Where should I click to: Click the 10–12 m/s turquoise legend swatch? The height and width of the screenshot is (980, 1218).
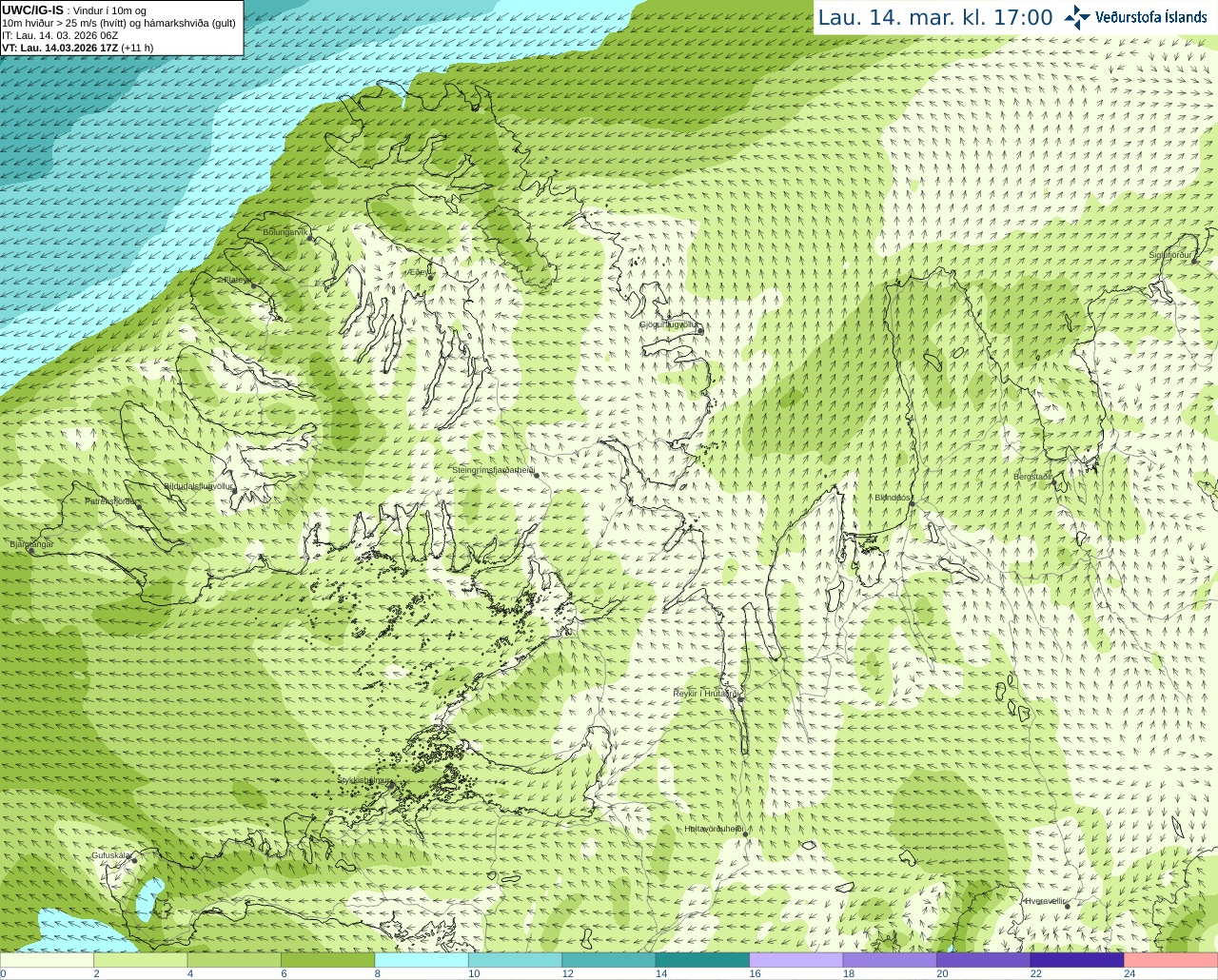tap(516, 960)
